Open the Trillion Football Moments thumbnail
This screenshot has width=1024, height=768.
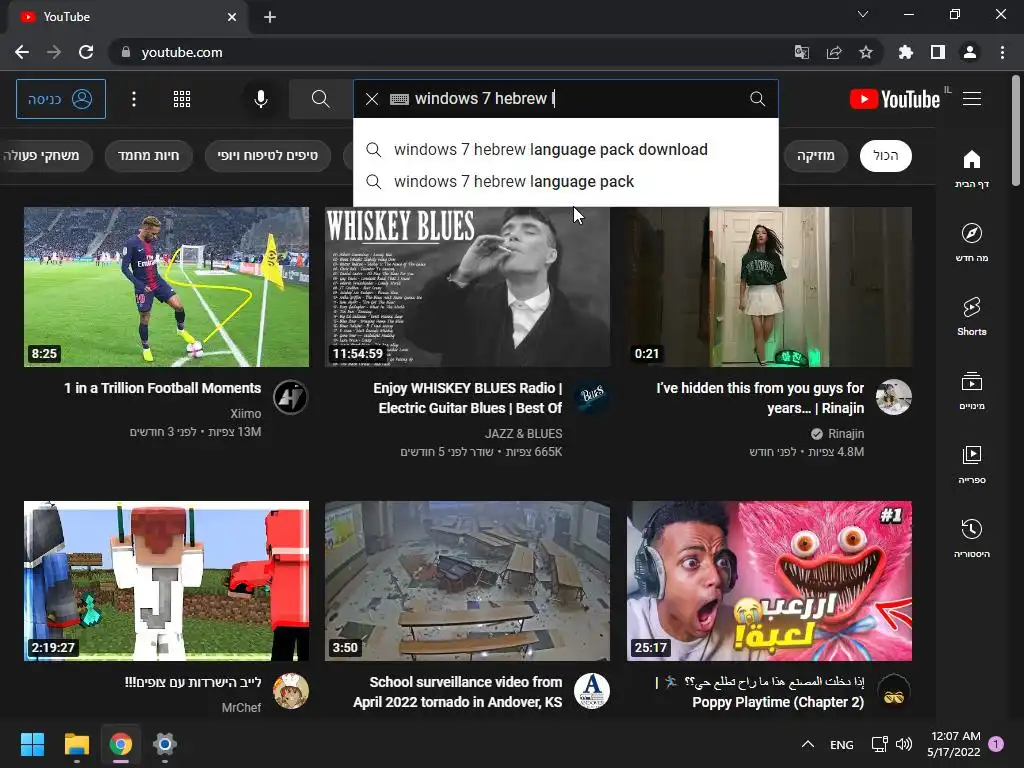(x=167, y=287)
